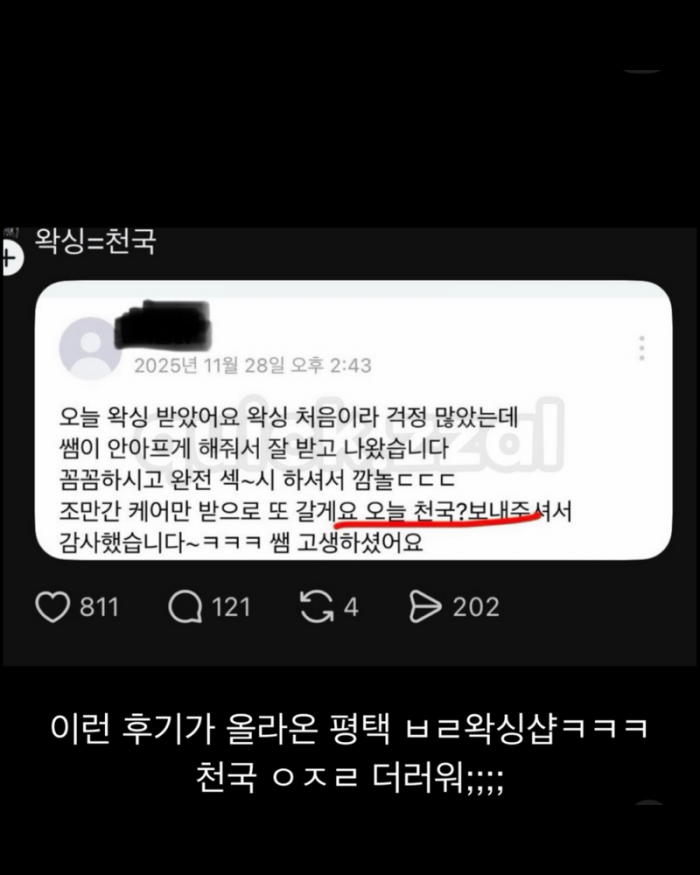The image size is (700, 875).
Task: Click the gray profile avatar in the review card
Action: click(90, 348)
